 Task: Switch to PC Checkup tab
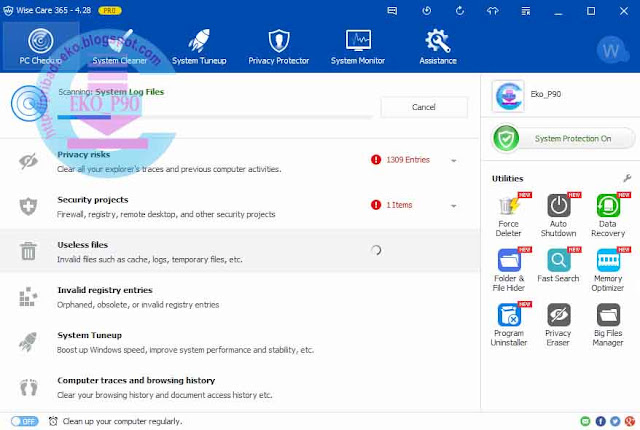coord(41,46)
